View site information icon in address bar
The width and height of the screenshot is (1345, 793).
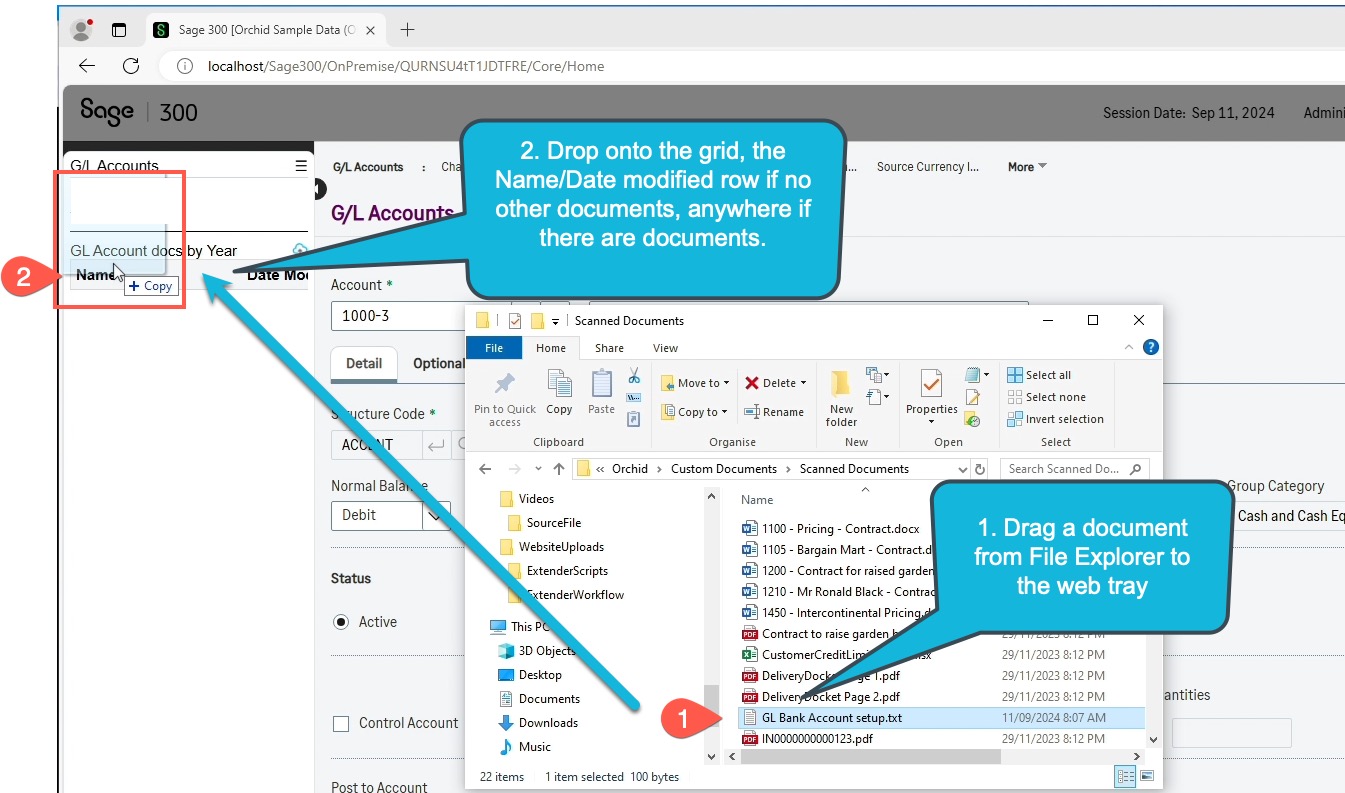[184, 66]
